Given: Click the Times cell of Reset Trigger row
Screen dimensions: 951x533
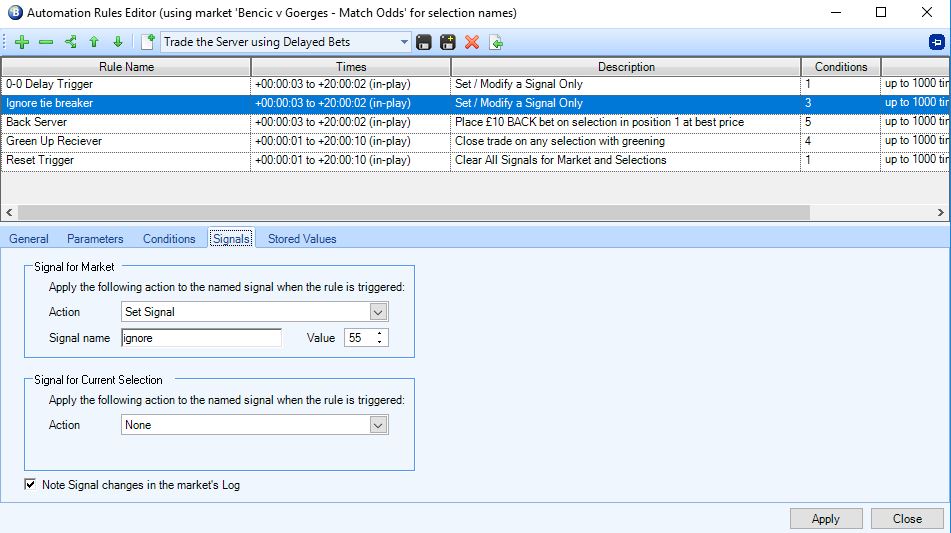Looking at the screenshot, I should (351, 160).
